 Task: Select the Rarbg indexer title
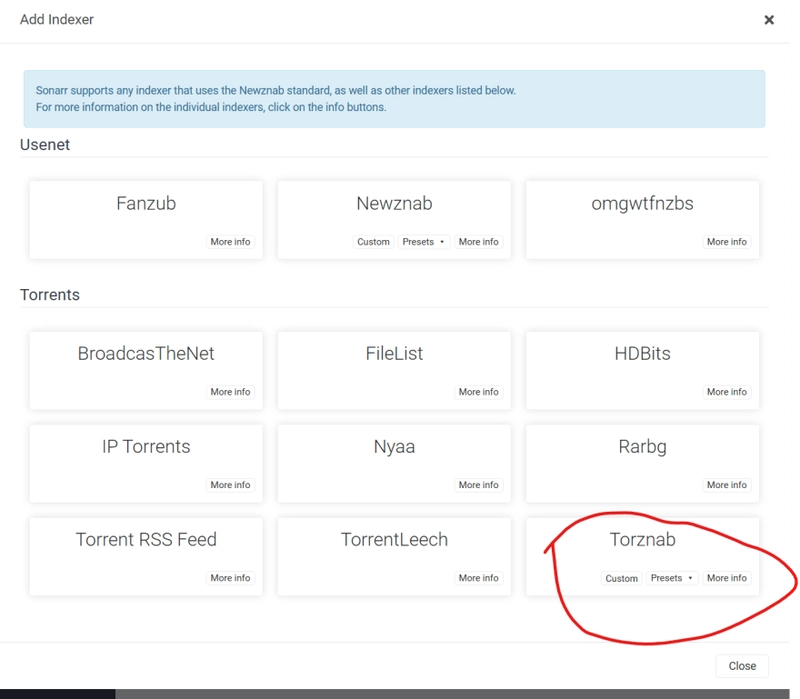pos(642,447)
